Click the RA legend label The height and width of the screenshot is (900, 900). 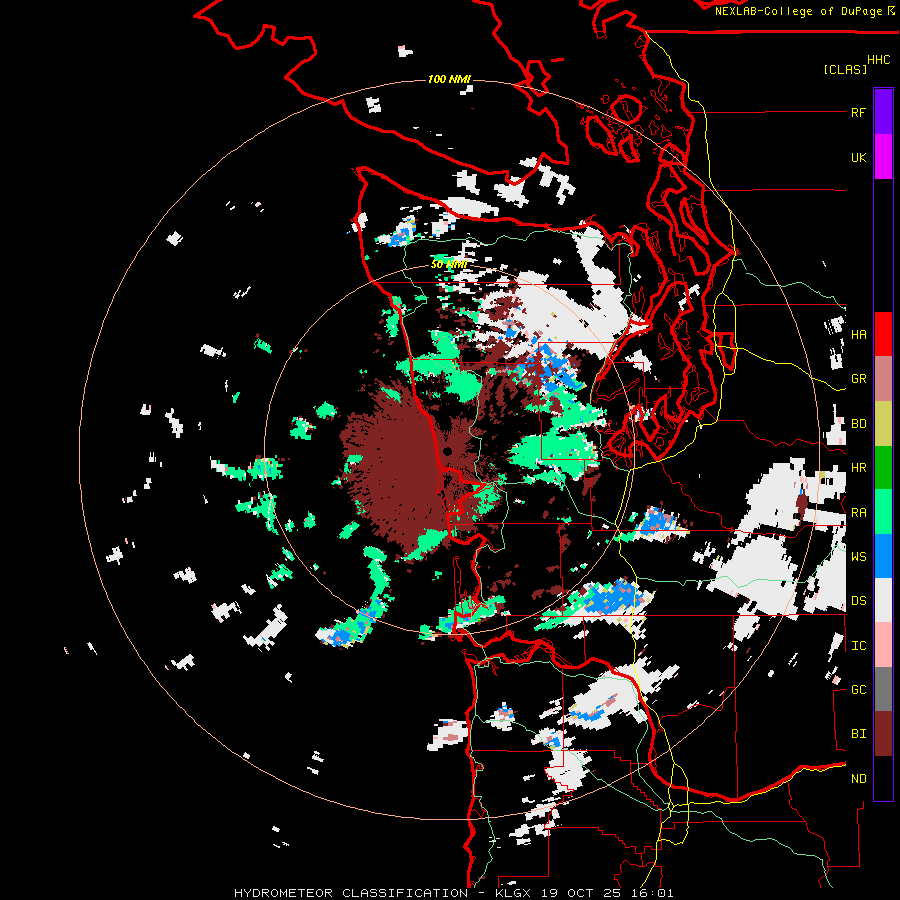pyautogui.click(x=858, y=512)
